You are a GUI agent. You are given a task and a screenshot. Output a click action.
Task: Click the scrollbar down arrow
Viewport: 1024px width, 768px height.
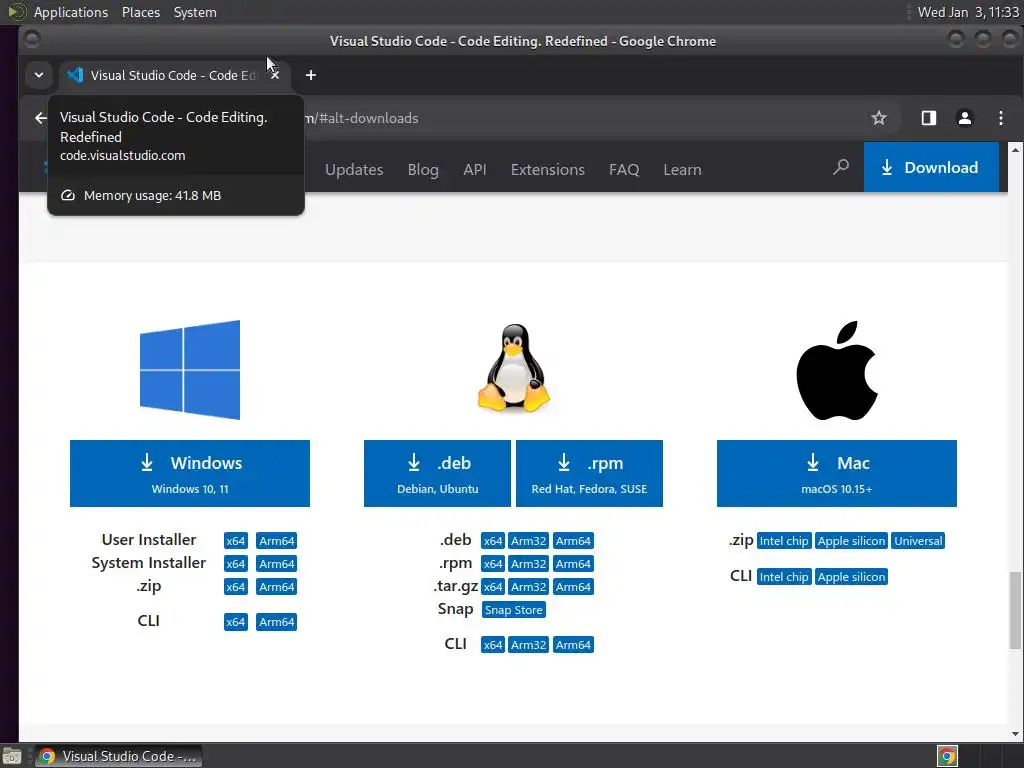click(1015, 734)
